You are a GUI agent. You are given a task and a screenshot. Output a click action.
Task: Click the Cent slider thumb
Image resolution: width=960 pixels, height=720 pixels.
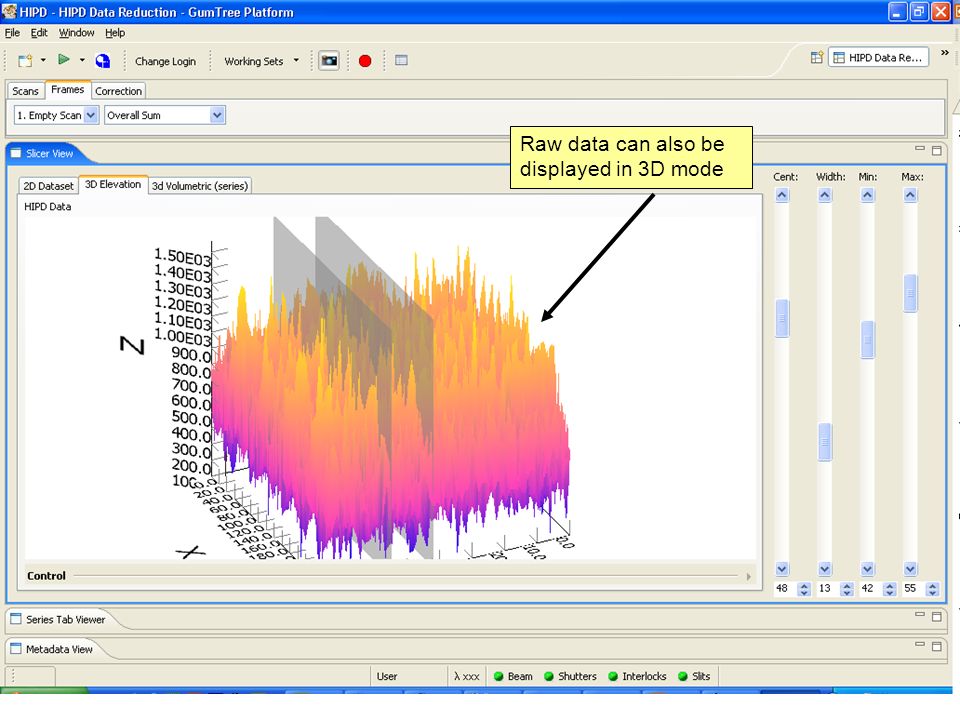pos(782,318)
